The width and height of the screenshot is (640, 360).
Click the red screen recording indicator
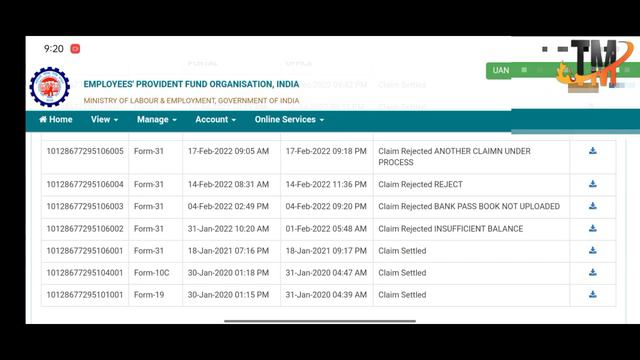(75, 49)
